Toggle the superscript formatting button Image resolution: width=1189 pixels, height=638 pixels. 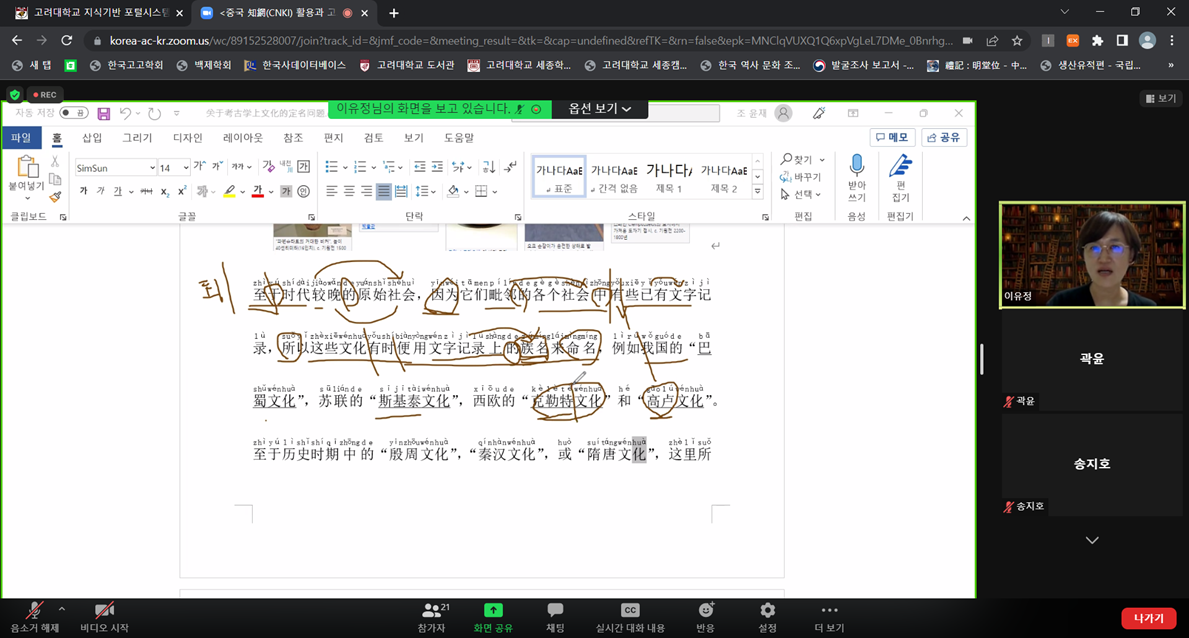point(182,192)
